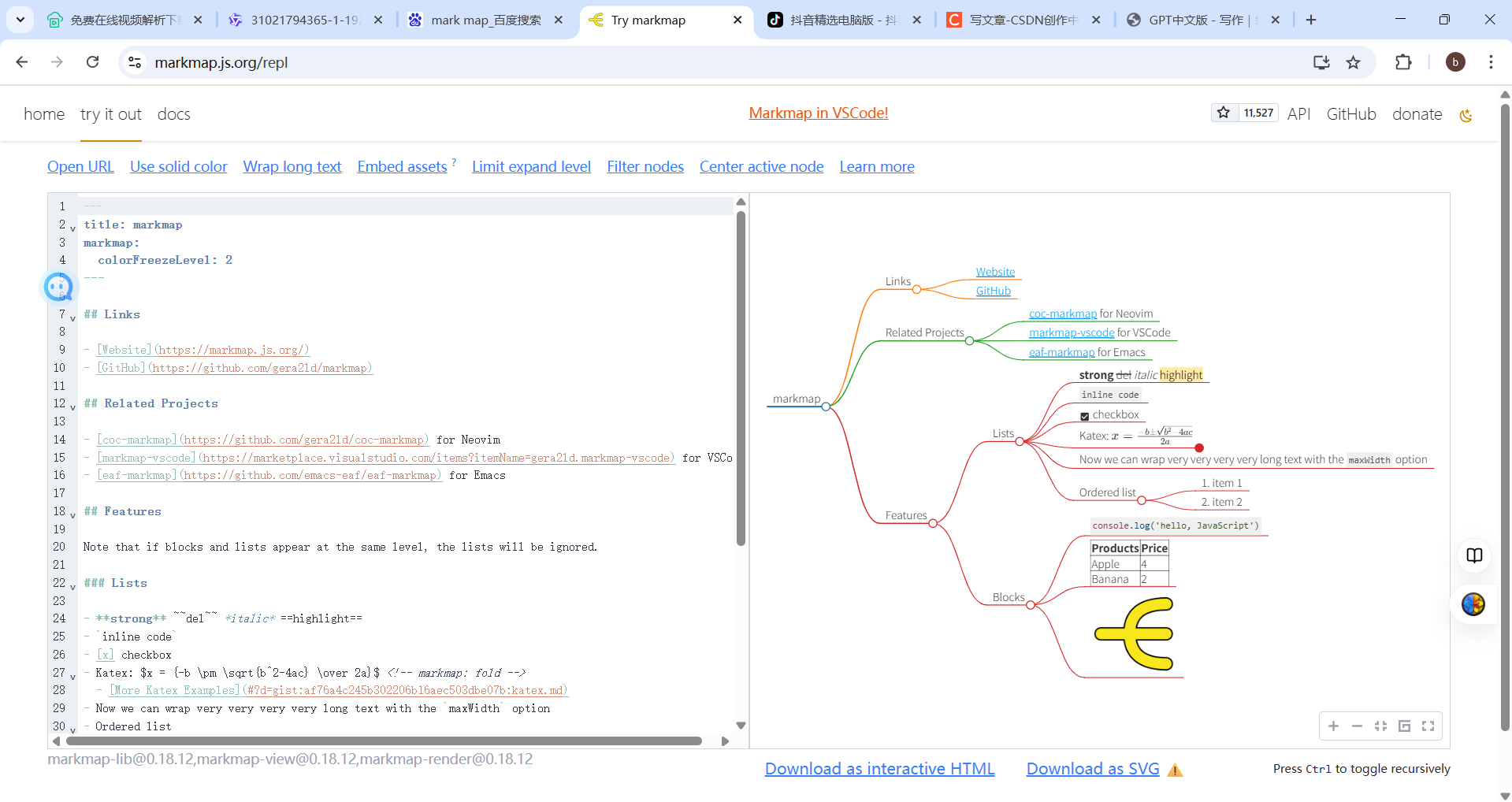Fold the Katex item at editor line 27
The width and height of the screenshot is (1512, 802).
click(72, 677)
